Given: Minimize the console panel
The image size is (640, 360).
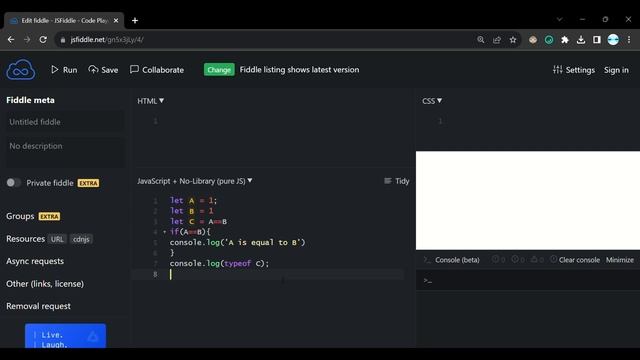Looking at the screenshot, I should (620, 260).
